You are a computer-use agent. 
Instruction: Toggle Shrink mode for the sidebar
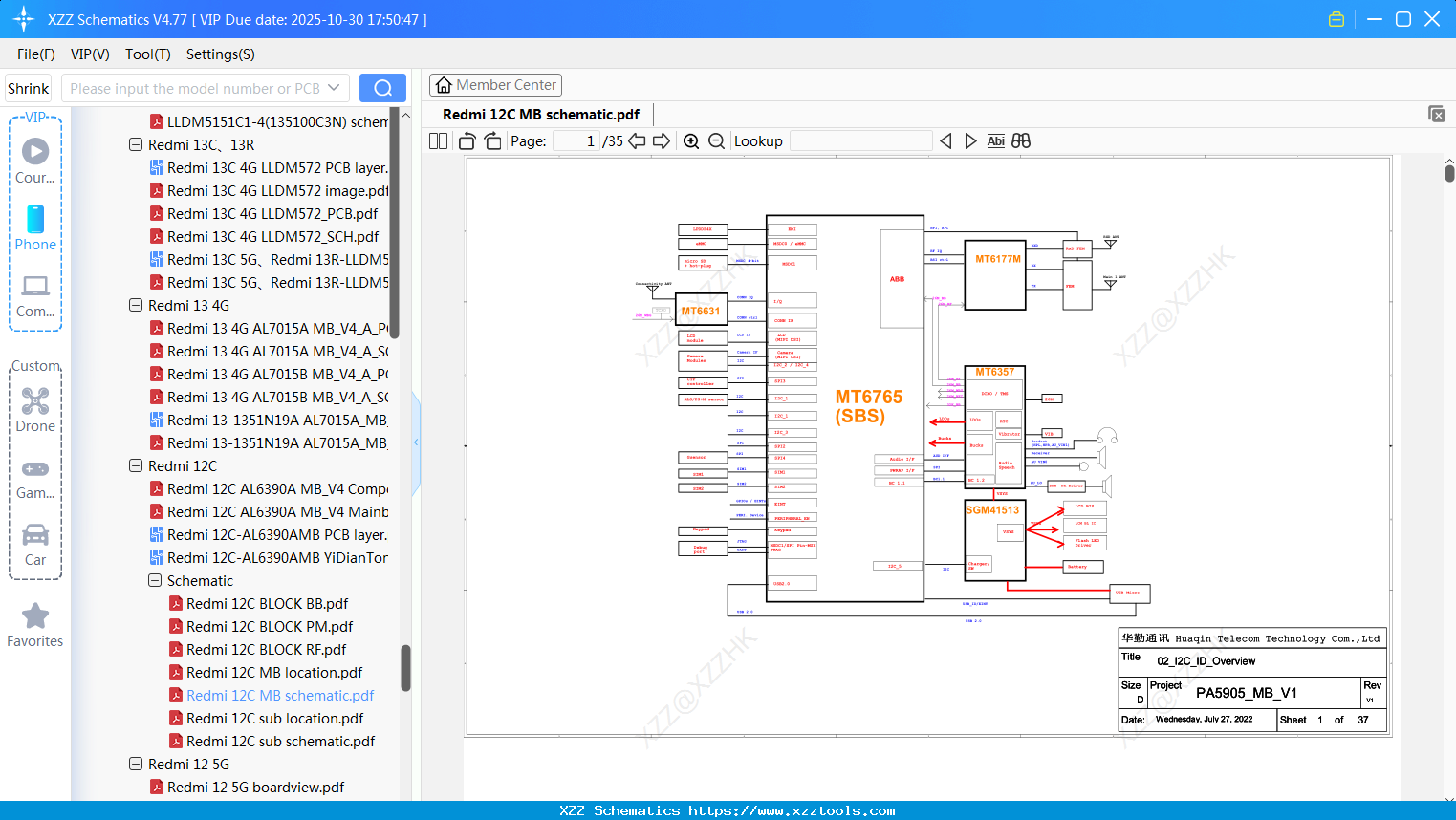pyautogui.click(x=28, y=87)
